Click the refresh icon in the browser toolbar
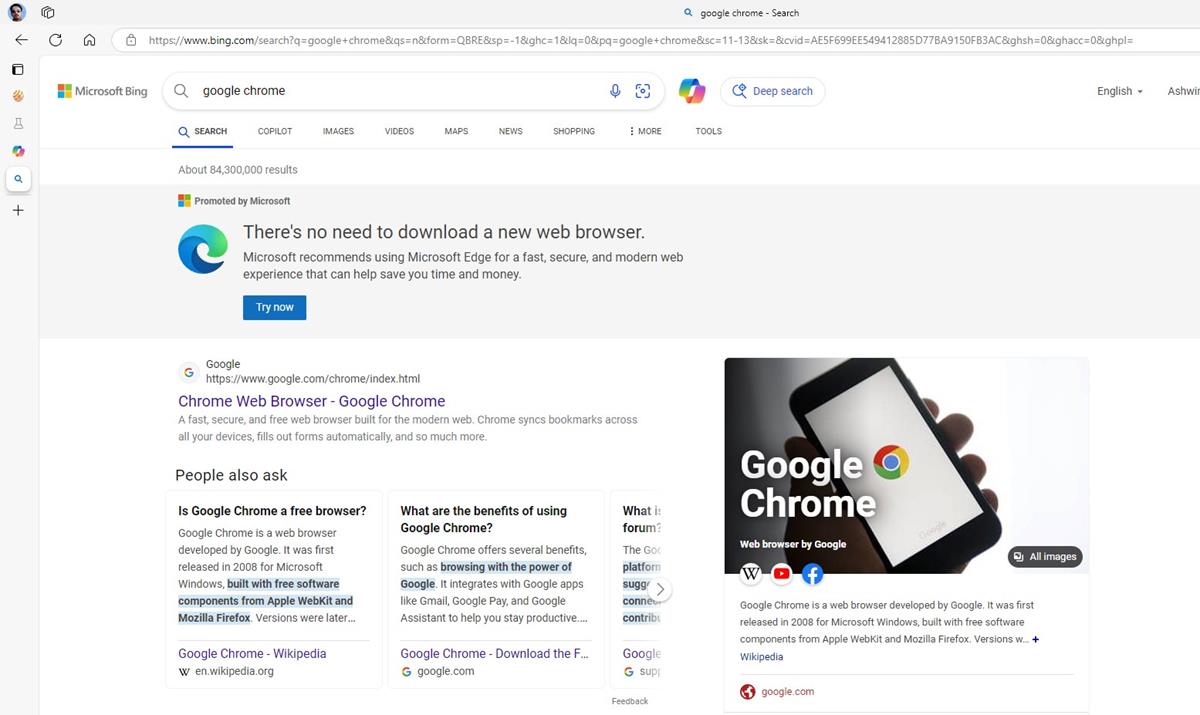The width and height of the screenshot is (1200, 715). click(56, 40)
